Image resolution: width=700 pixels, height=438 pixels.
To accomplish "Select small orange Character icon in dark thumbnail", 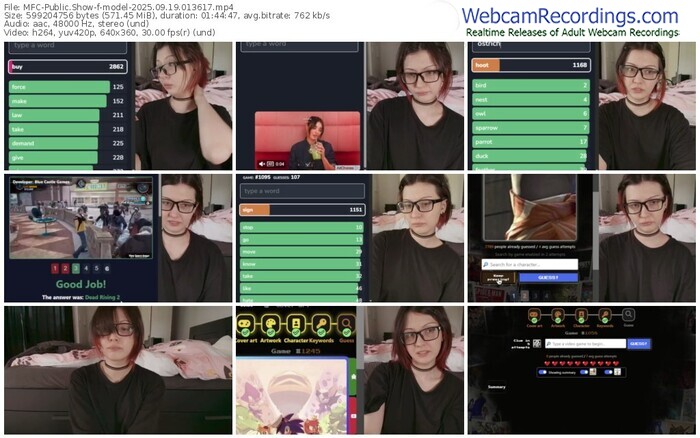I will (x=581, y=316).
